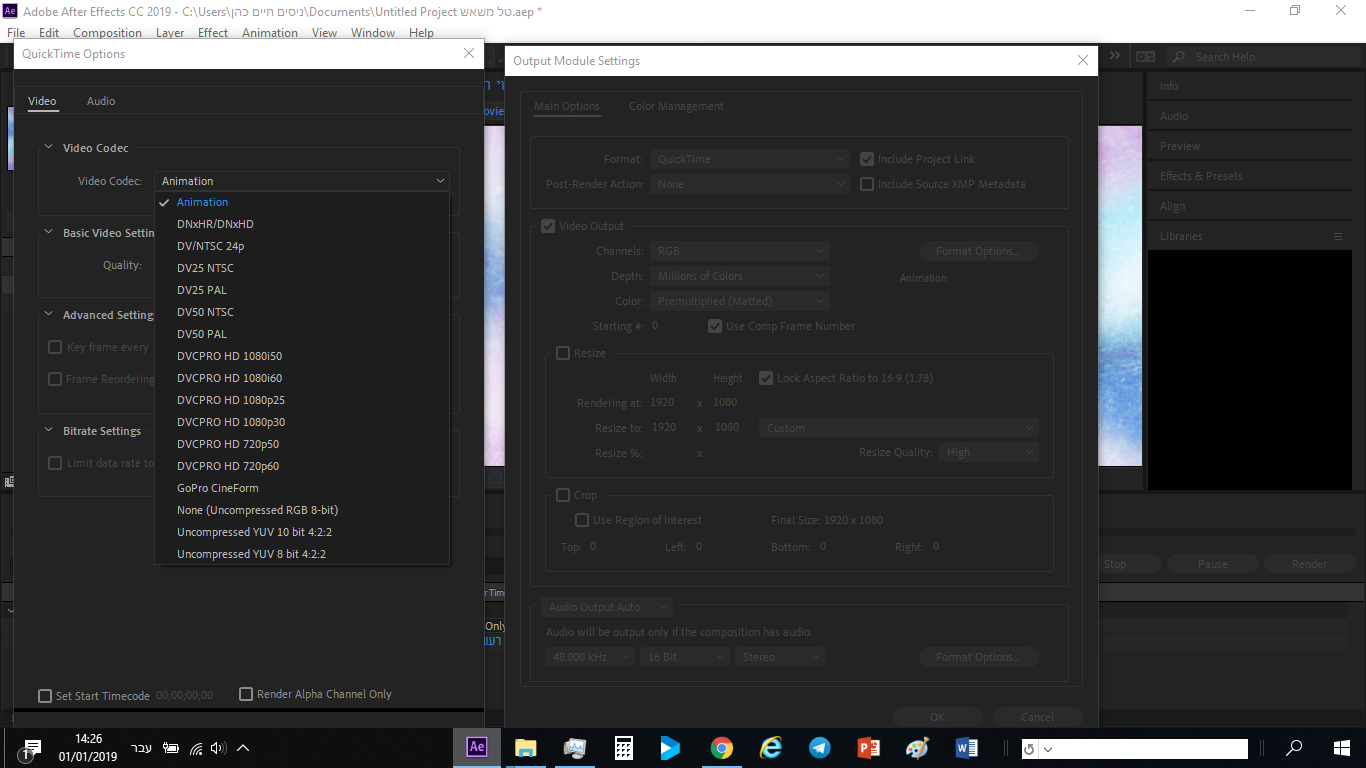Open Telegram from the taskbar
Image resolution: width=1366 pixels, height=768 pixels.
[x=819, y=747]
